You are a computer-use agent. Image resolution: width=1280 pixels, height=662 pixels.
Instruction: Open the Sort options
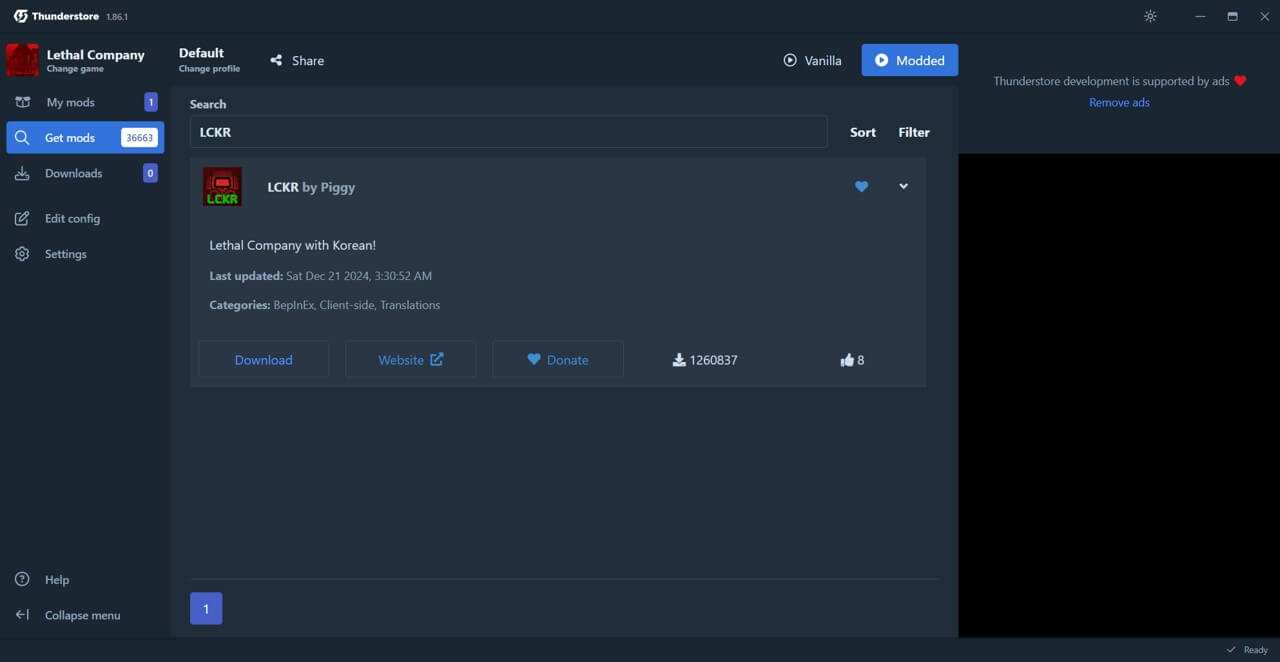point(863,132)
